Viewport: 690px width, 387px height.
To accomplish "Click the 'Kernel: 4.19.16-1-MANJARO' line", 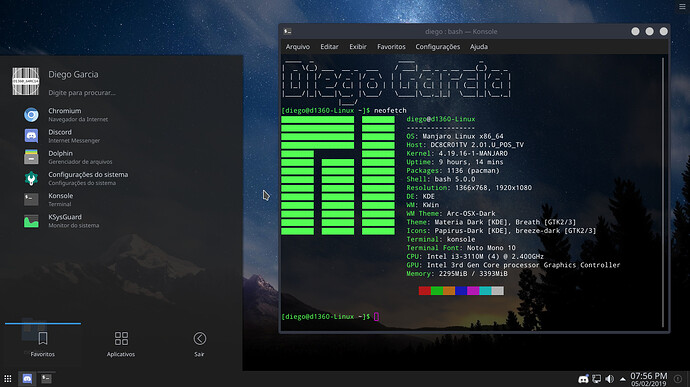I will coord(457,154).
